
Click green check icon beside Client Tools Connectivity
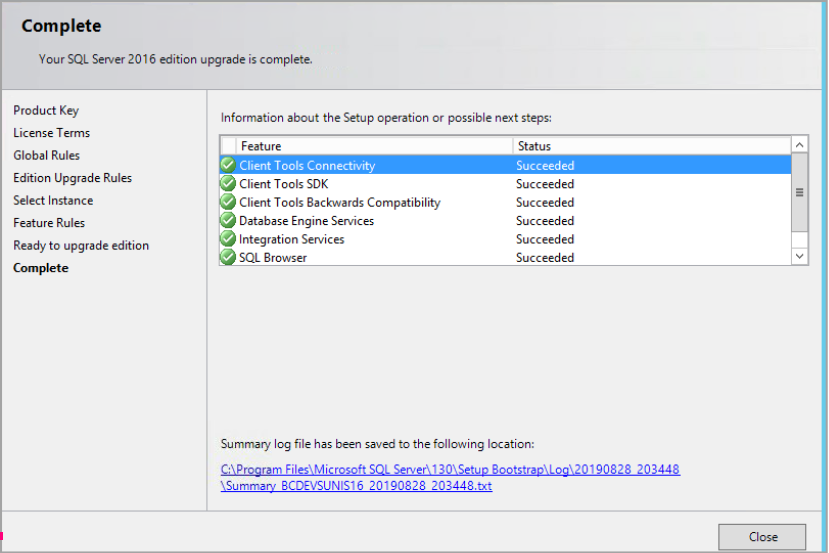coord(228,166)
